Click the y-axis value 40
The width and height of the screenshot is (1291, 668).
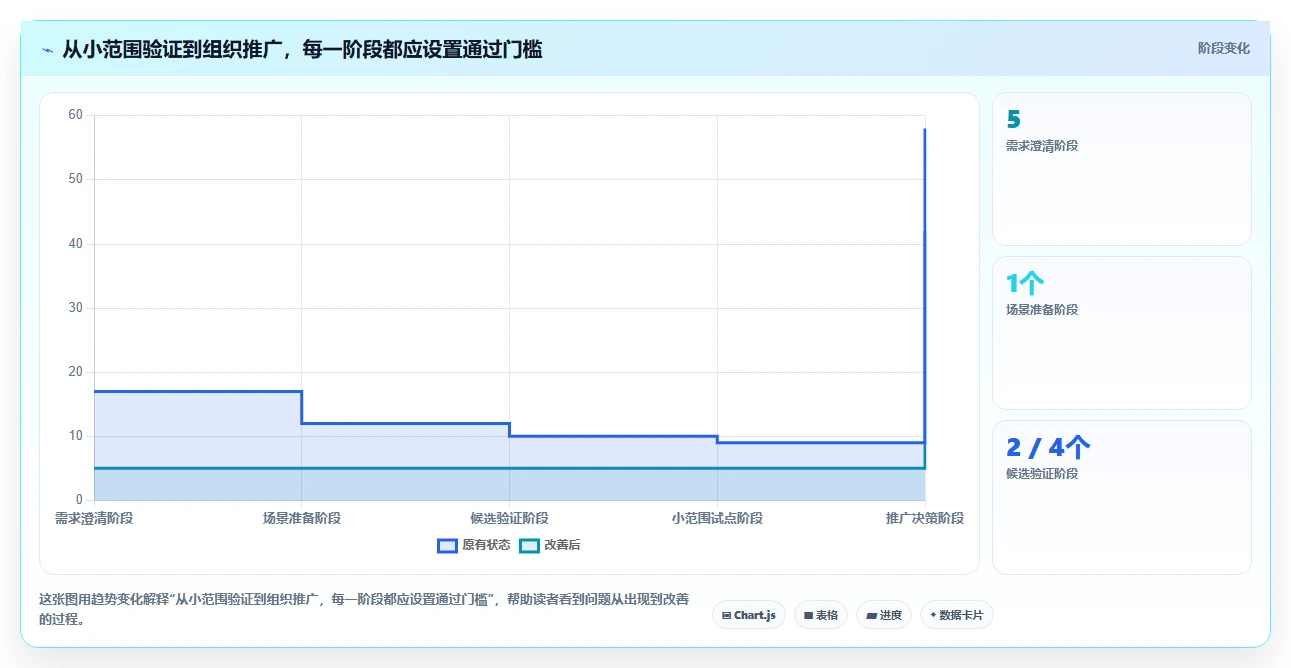click(75, 244)
